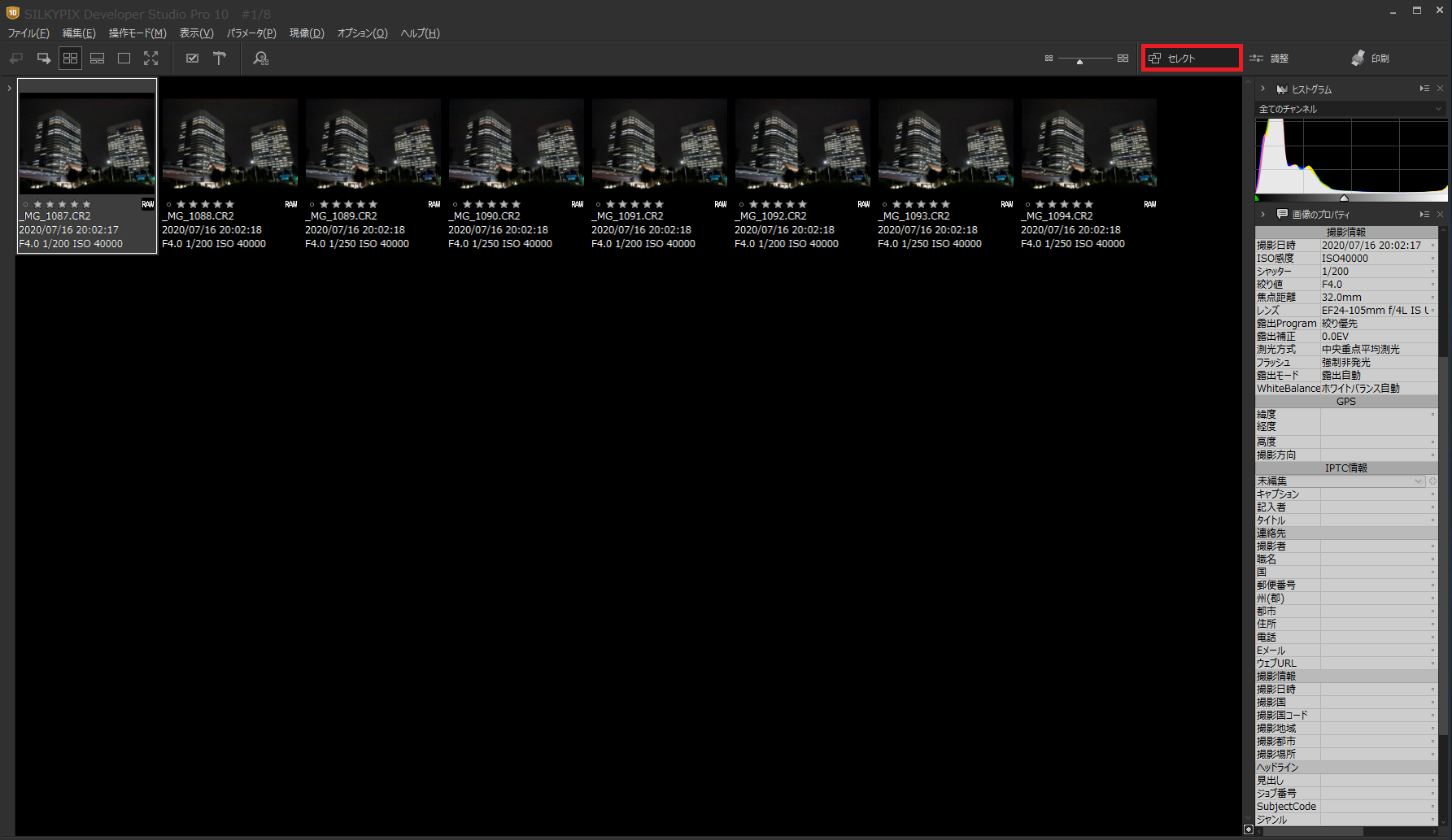Click the small-thumbnails icon beside the size slider
This screenshot has height=840, width=1452.
point(1049,59)
